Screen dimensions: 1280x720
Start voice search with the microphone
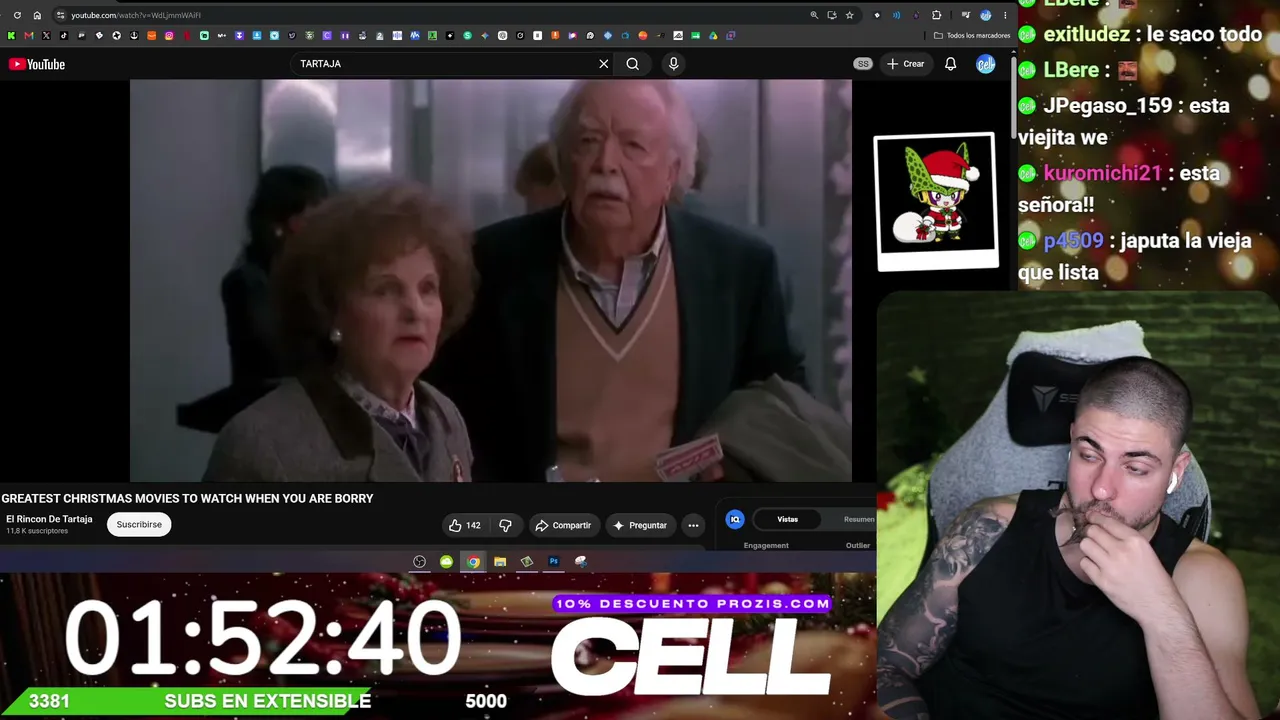point(673,64)
